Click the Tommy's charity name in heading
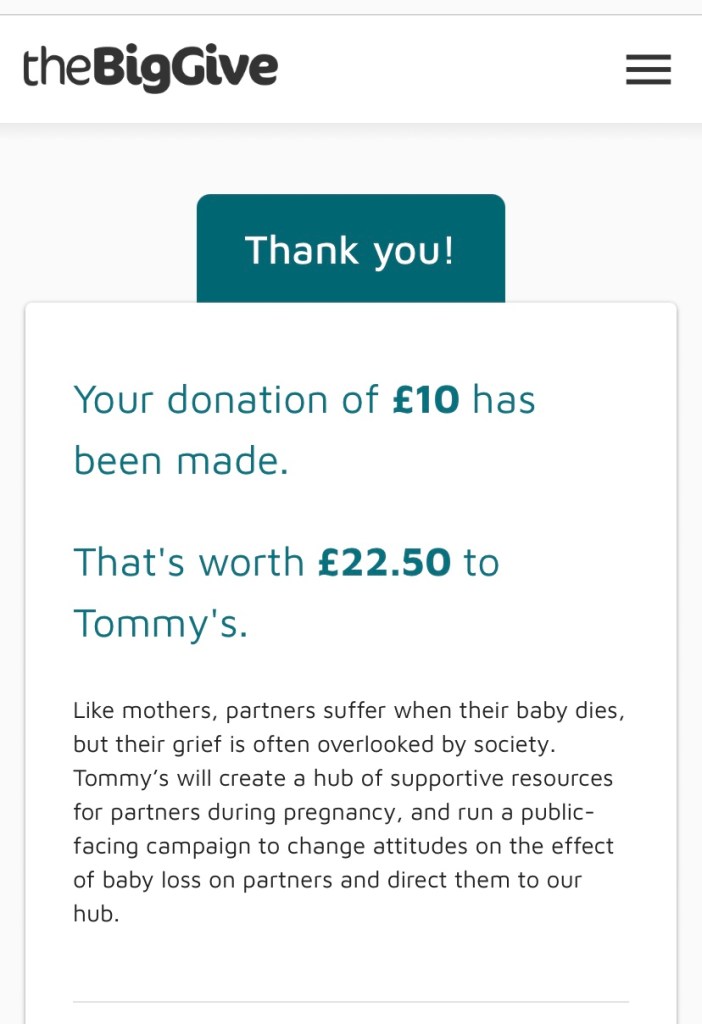 click(160, 623)
